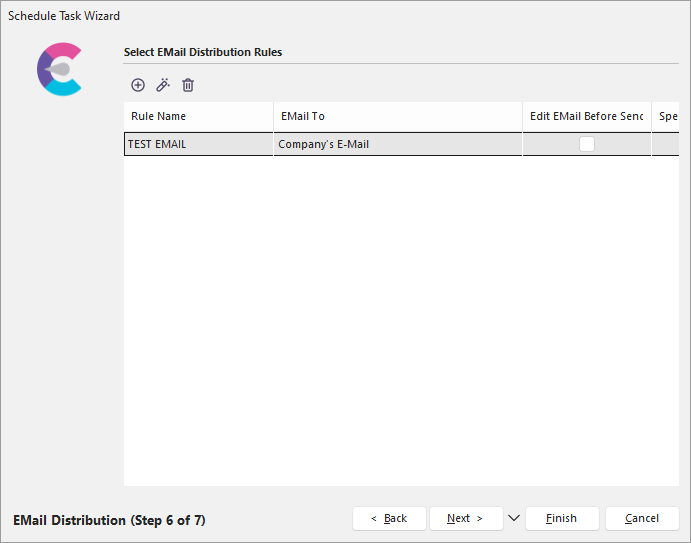Click the Step 6 of 7 label
Image resolution: width=691 pixels, height=543 pixels.
click(110, 520)
